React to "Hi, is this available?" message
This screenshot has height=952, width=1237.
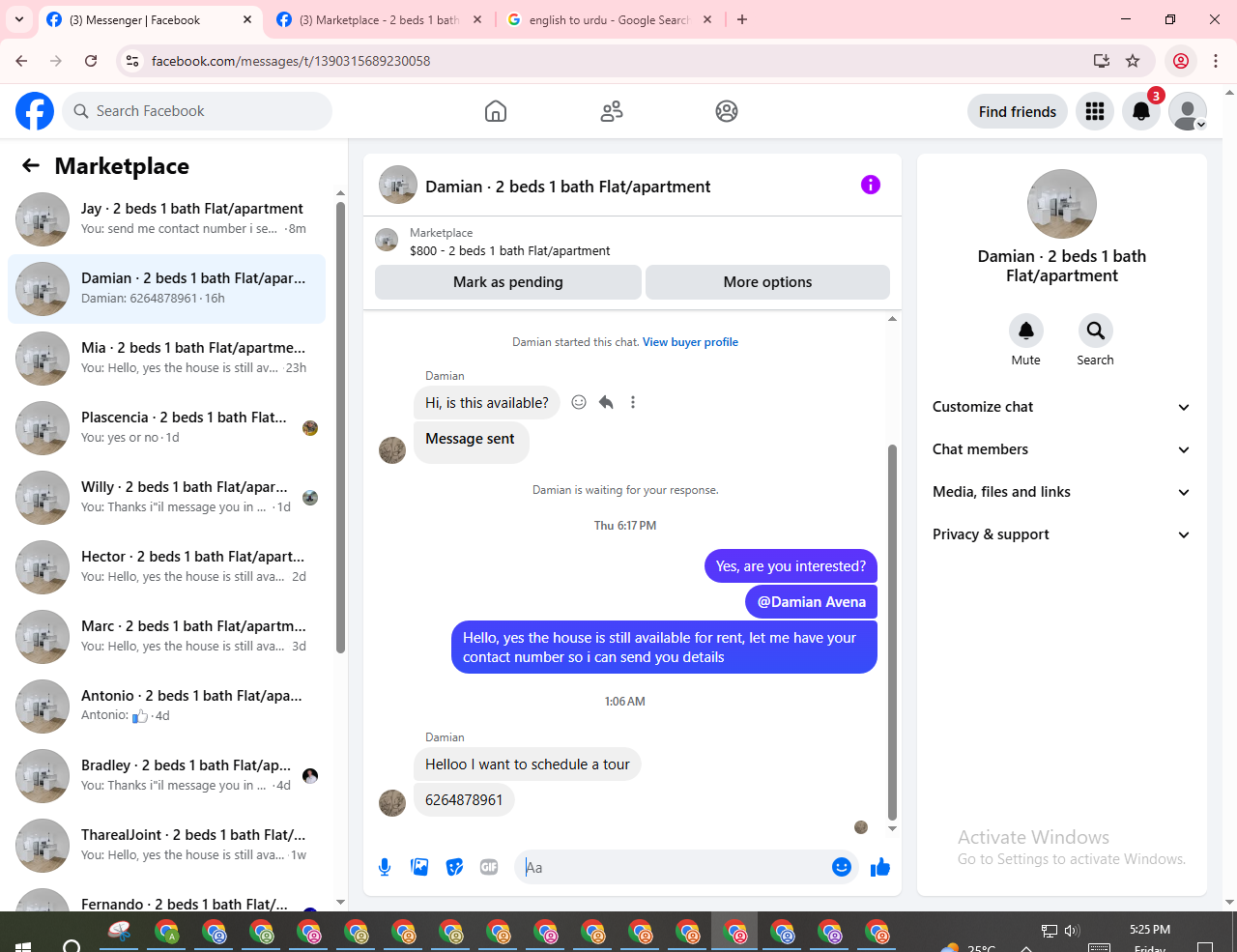pyautogui.click(x=579, y=402)
